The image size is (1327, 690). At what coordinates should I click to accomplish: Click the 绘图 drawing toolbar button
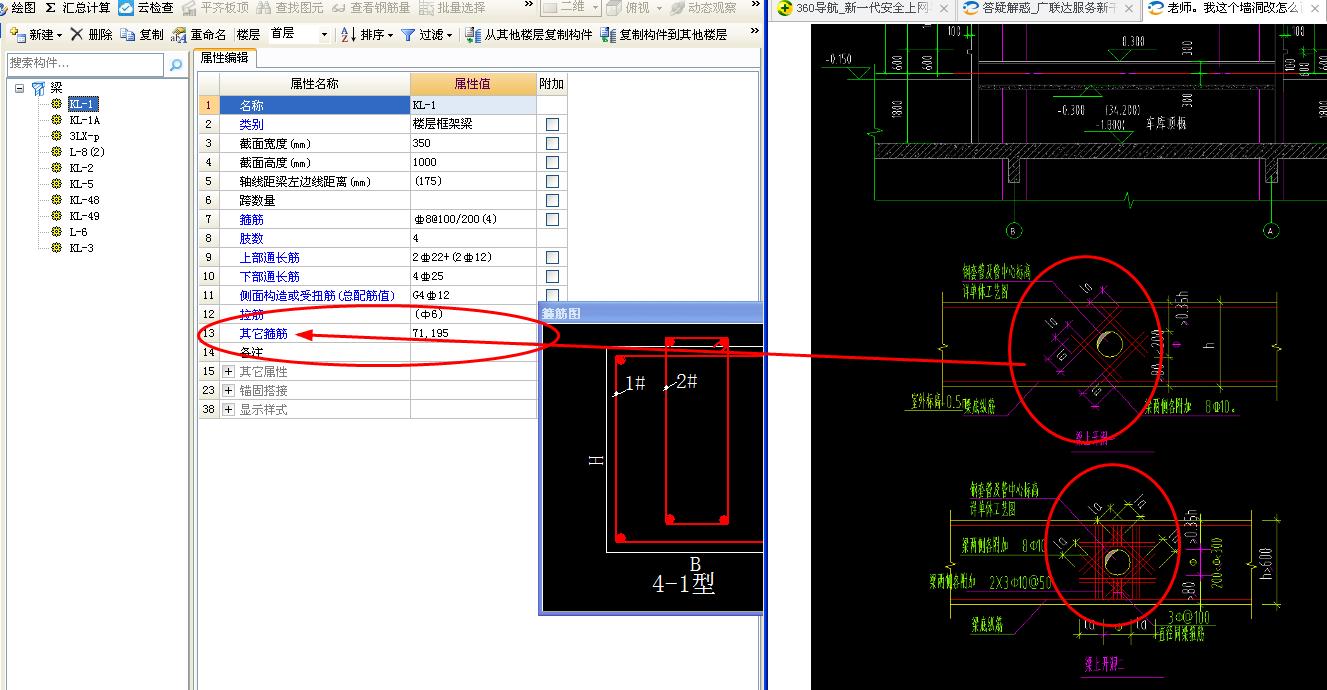click(19, 8)
